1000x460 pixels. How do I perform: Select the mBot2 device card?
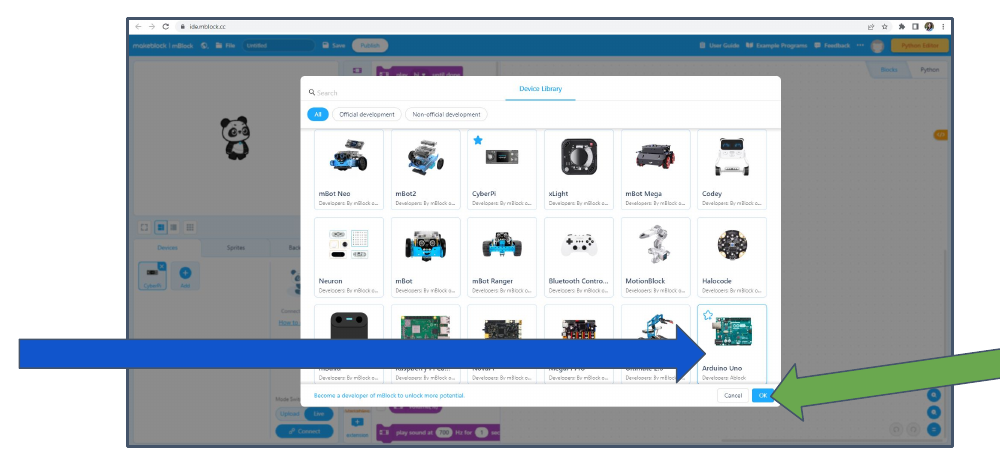click(x=425, y=170)
